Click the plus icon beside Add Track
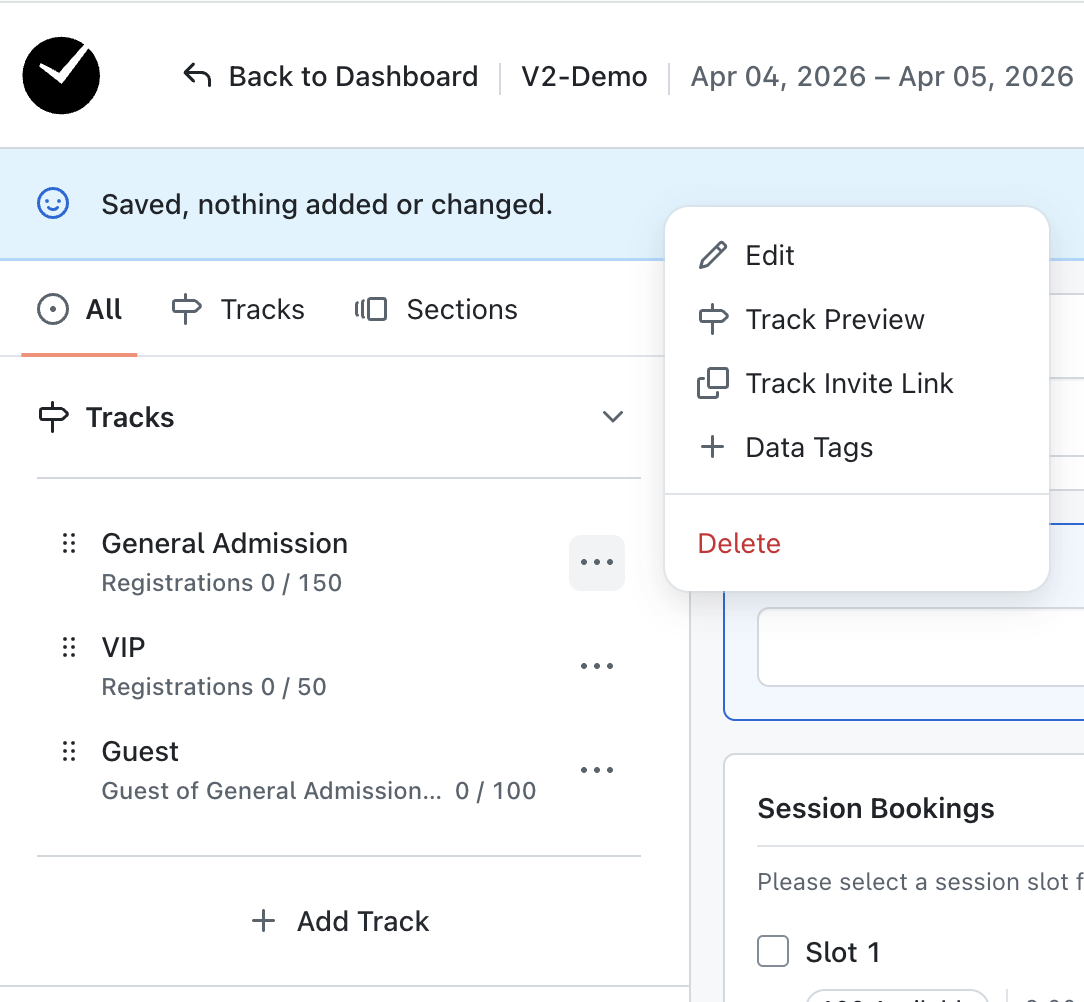The image size is (1084, 1002). [x=263, y=921]
